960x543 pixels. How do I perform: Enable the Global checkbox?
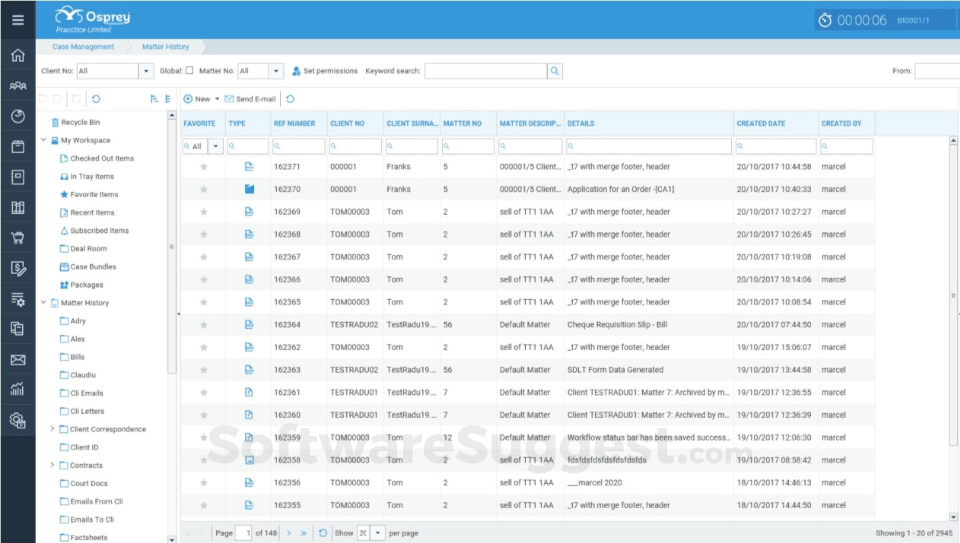(190, 71)
